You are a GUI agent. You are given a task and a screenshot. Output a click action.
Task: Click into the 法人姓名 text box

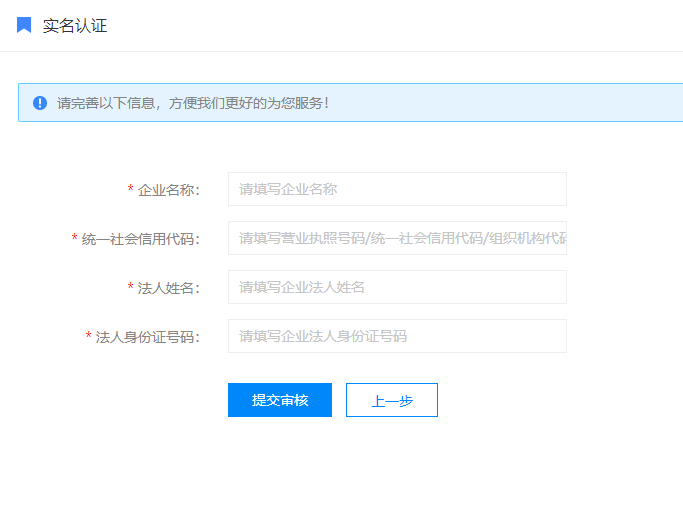tap(397, 287)
